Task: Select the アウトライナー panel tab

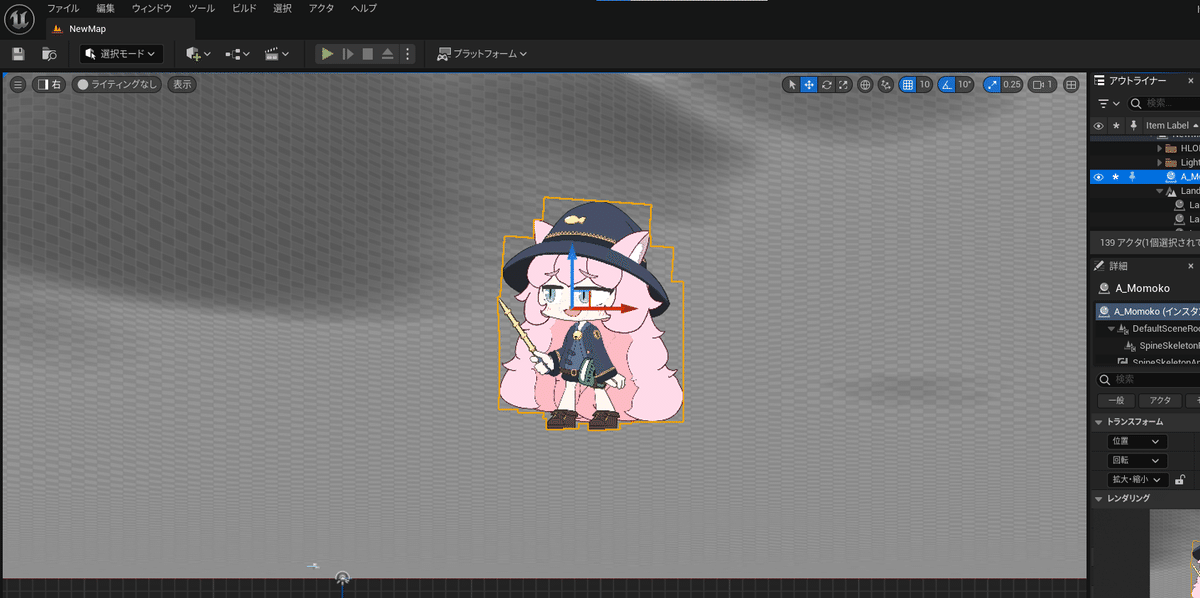Action: pos(1137,81)
